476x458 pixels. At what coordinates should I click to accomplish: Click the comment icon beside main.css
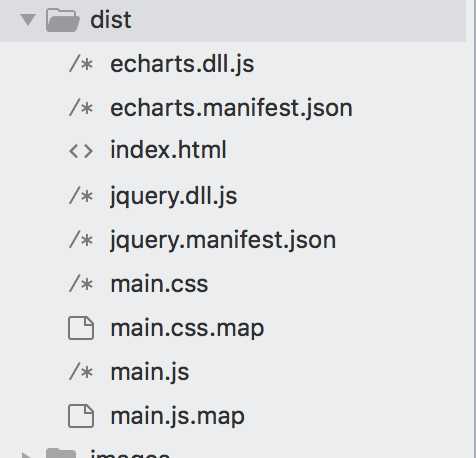tap(81, 284)
